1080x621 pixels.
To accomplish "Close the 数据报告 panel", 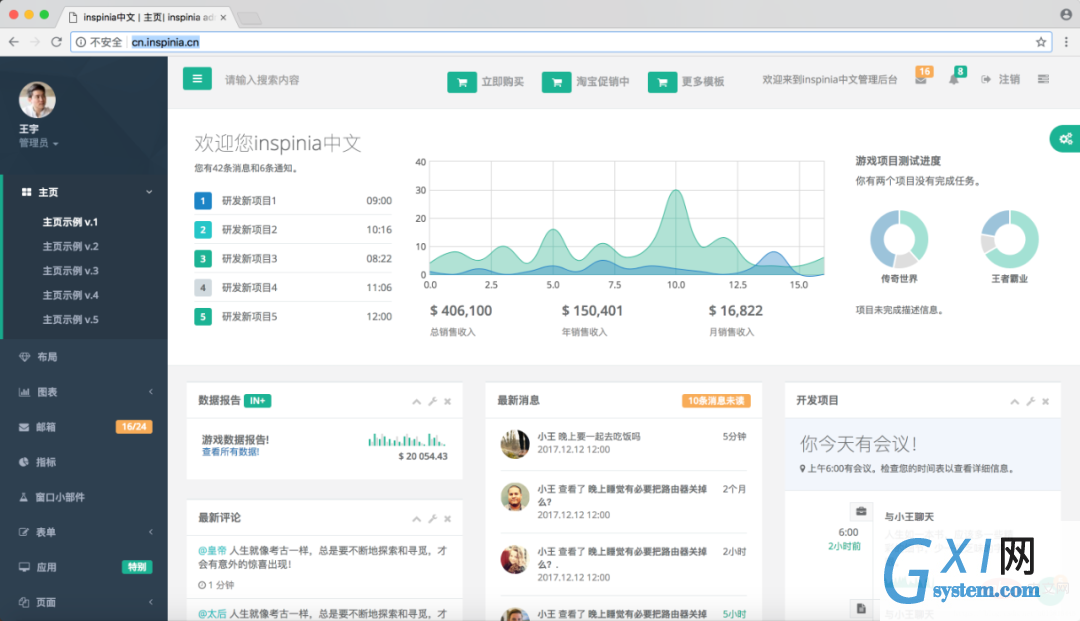I will click(448, 401).
